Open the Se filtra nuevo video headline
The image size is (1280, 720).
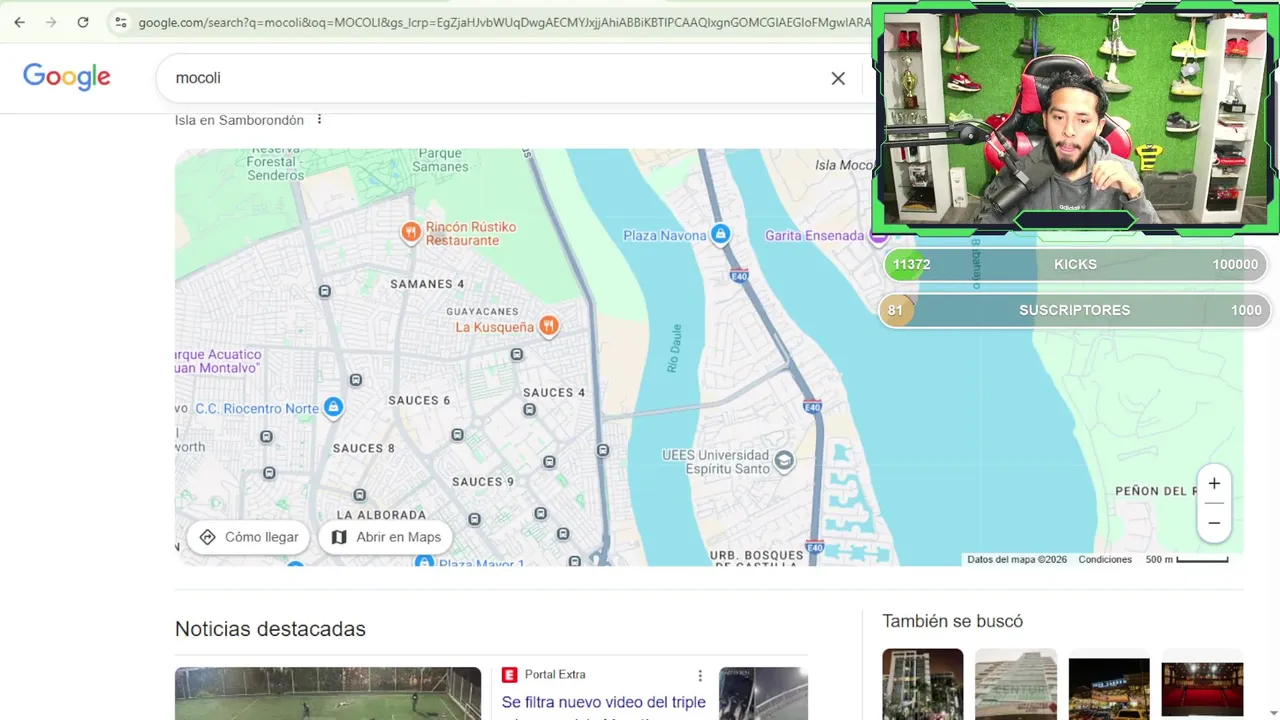(x=604, y=709)
